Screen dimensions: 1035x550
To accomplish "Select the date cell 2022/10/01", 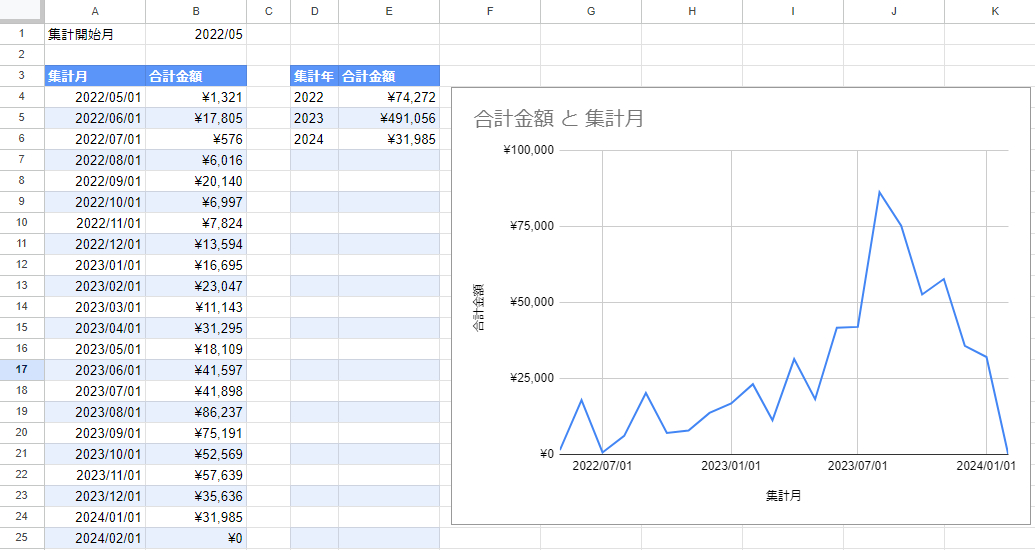I will point(95,202).
